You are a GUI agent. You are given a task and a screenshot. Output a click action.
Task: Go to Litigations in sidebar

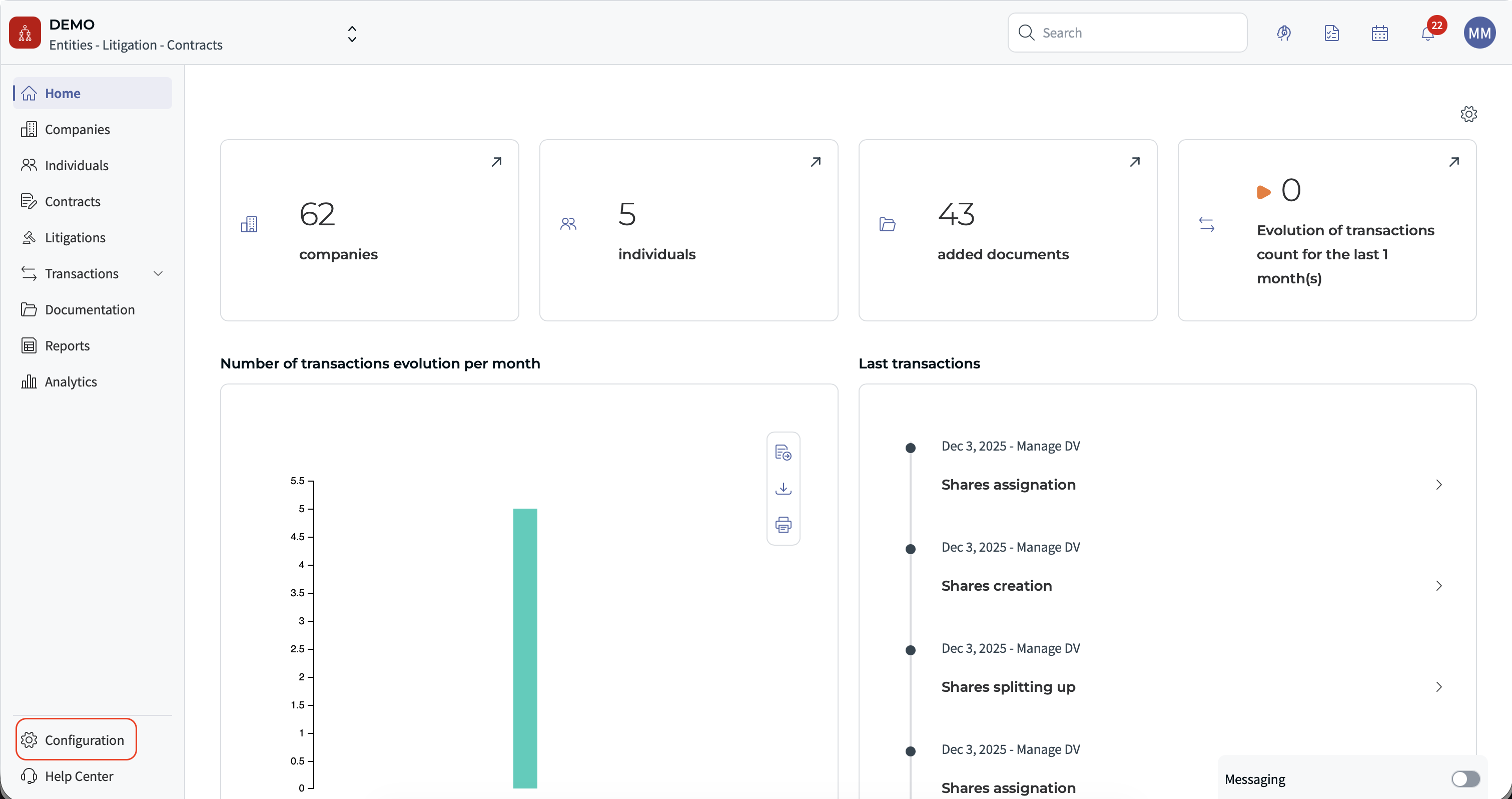click(x=75, y=237)
